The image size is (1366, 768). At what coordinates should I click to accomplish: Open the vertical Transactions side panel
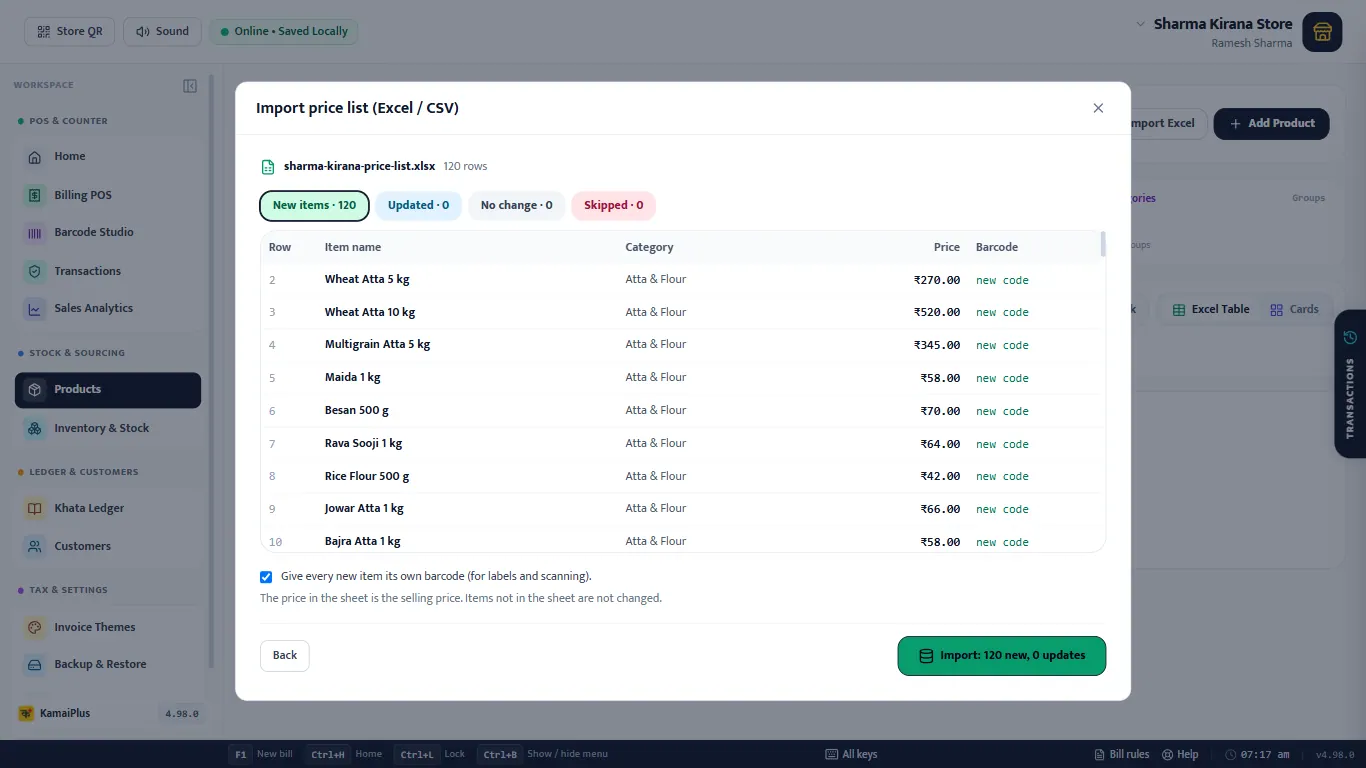pyautogui.click(x=1350, y=384)
